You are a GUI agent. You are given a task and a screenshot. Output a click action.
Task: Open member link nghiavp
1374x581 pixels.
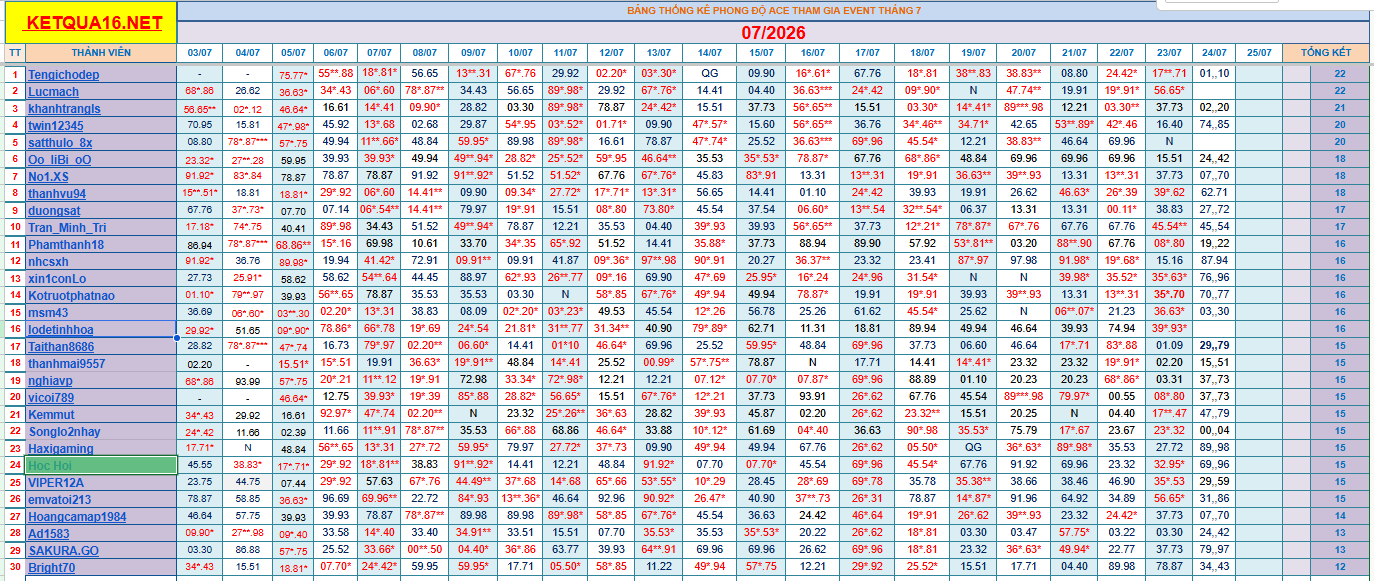click(50, 380)
